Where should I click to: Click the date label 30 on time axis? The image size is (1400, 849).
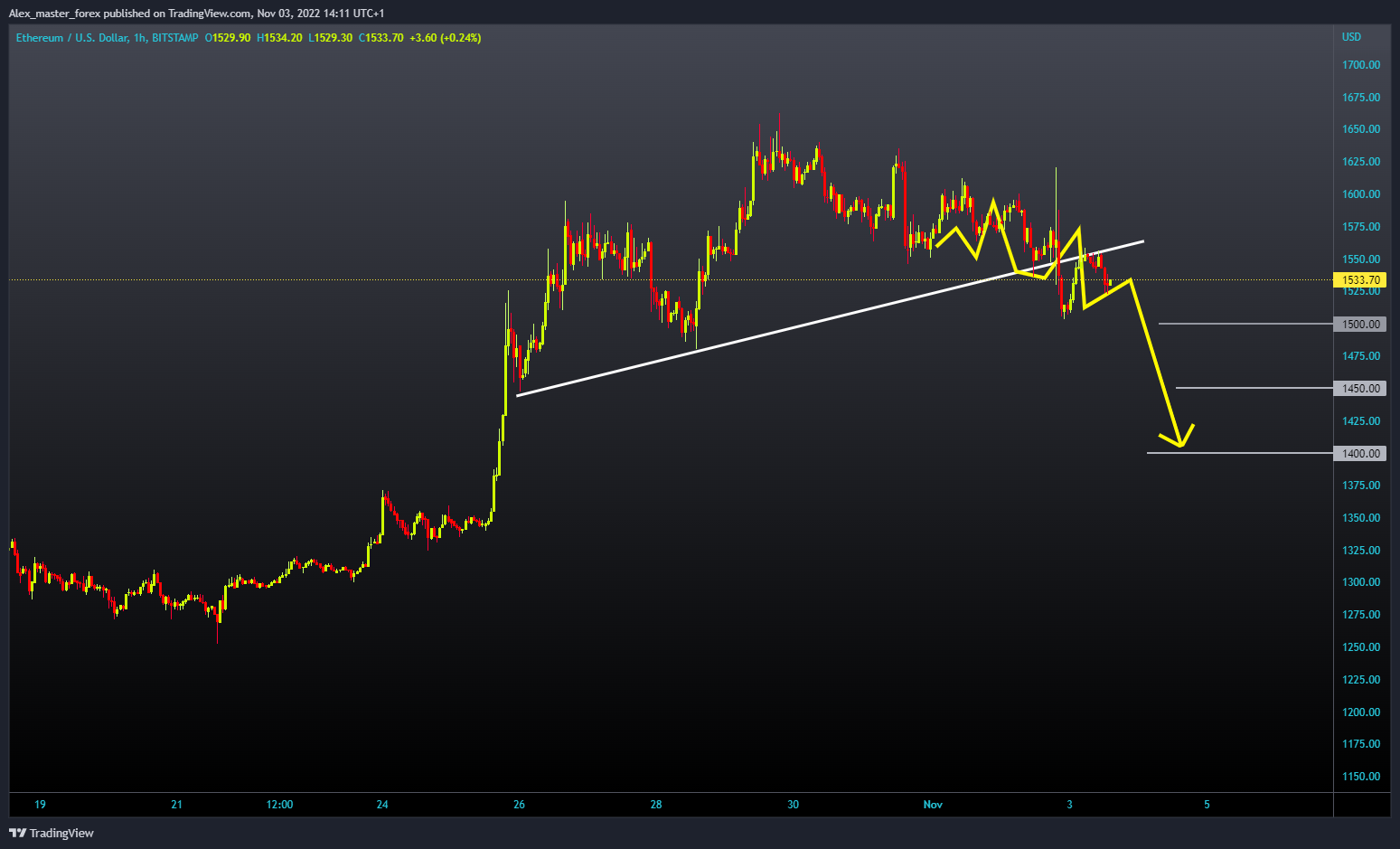click(x=794, y=805)
